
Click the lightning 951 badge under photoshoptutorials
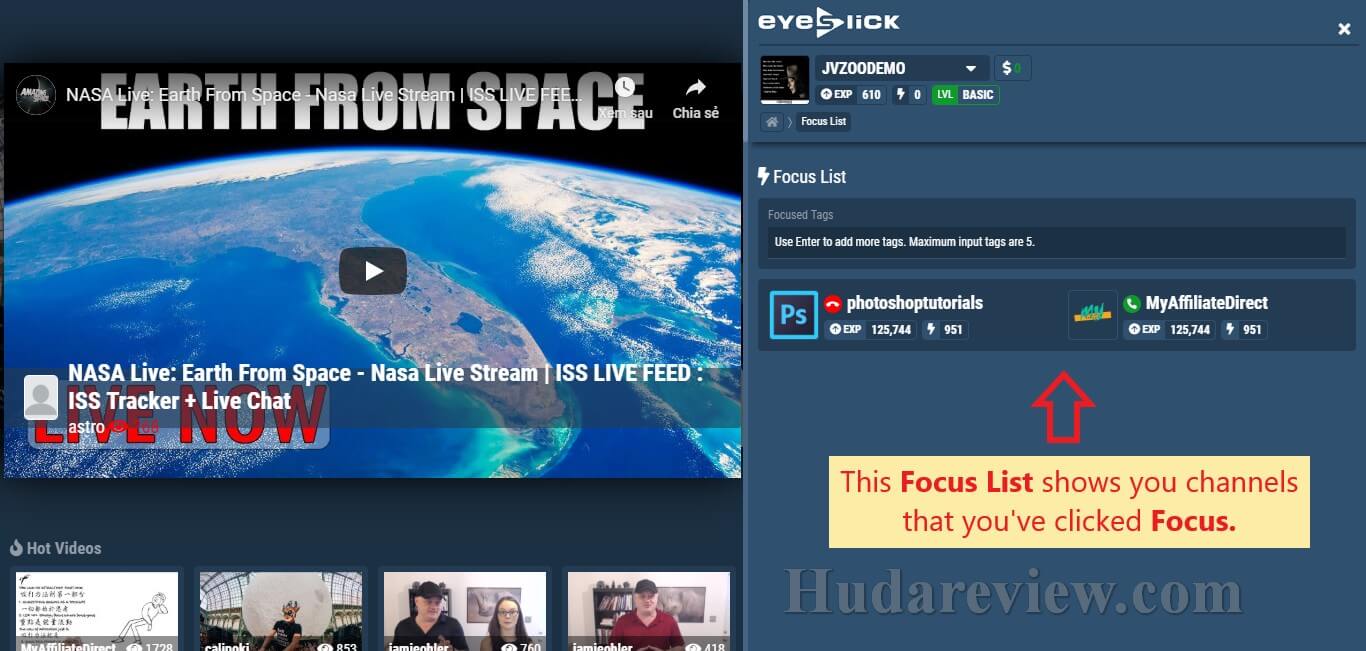pyautogui.click(x=945, y=329)
